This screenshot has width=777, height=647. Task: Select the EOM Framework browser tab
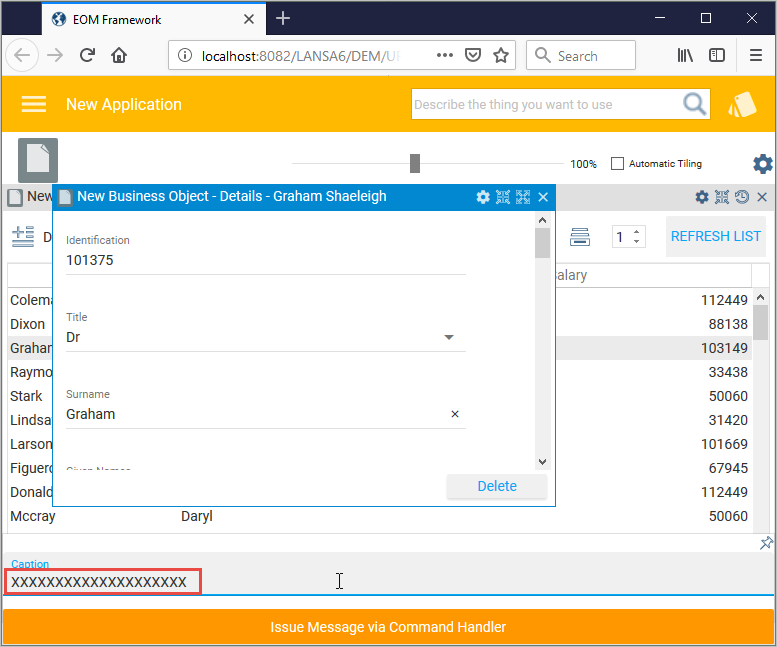click(x=154, y=19)
